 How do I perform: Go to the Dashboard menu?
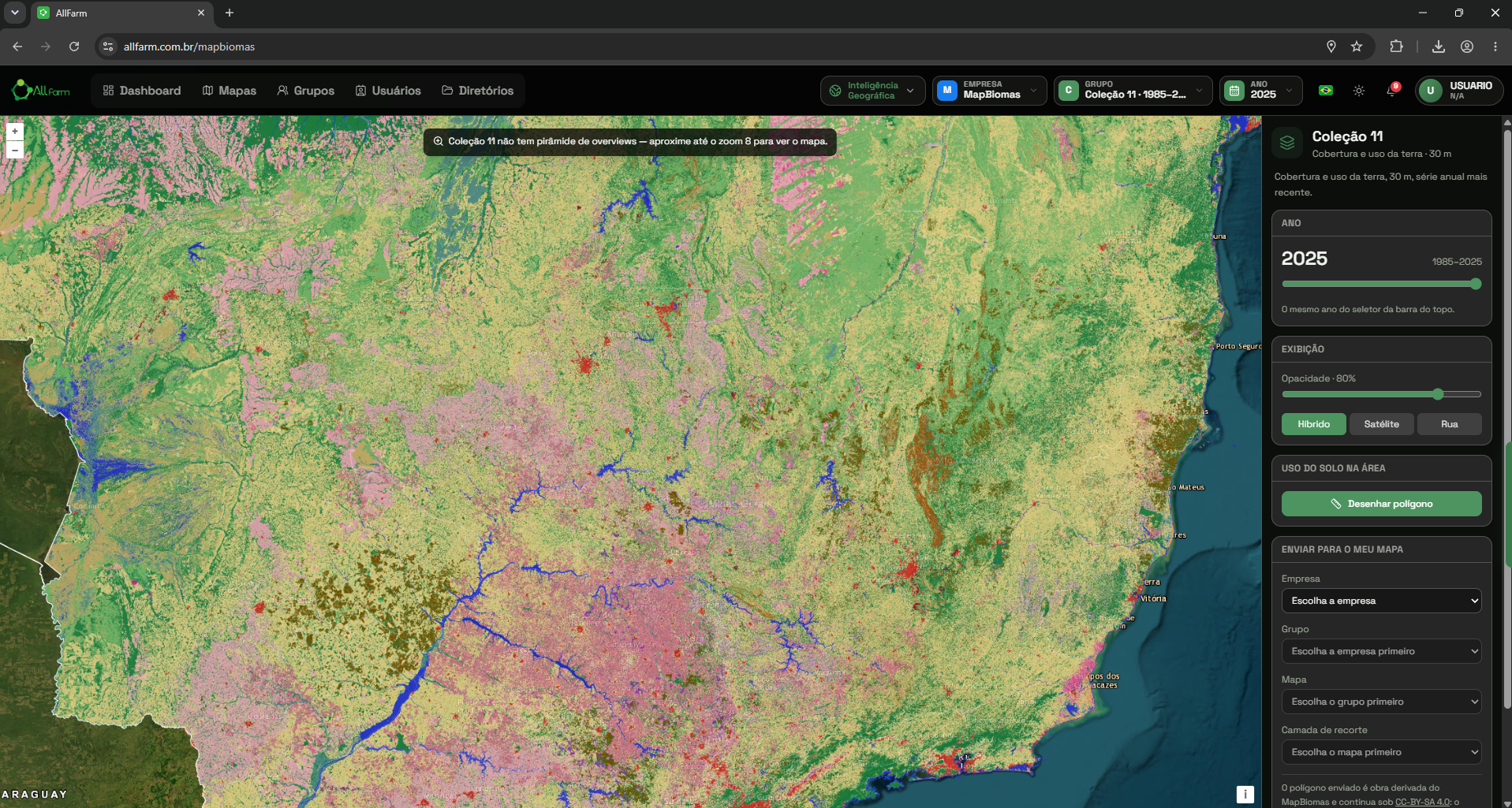click(142, 91)
